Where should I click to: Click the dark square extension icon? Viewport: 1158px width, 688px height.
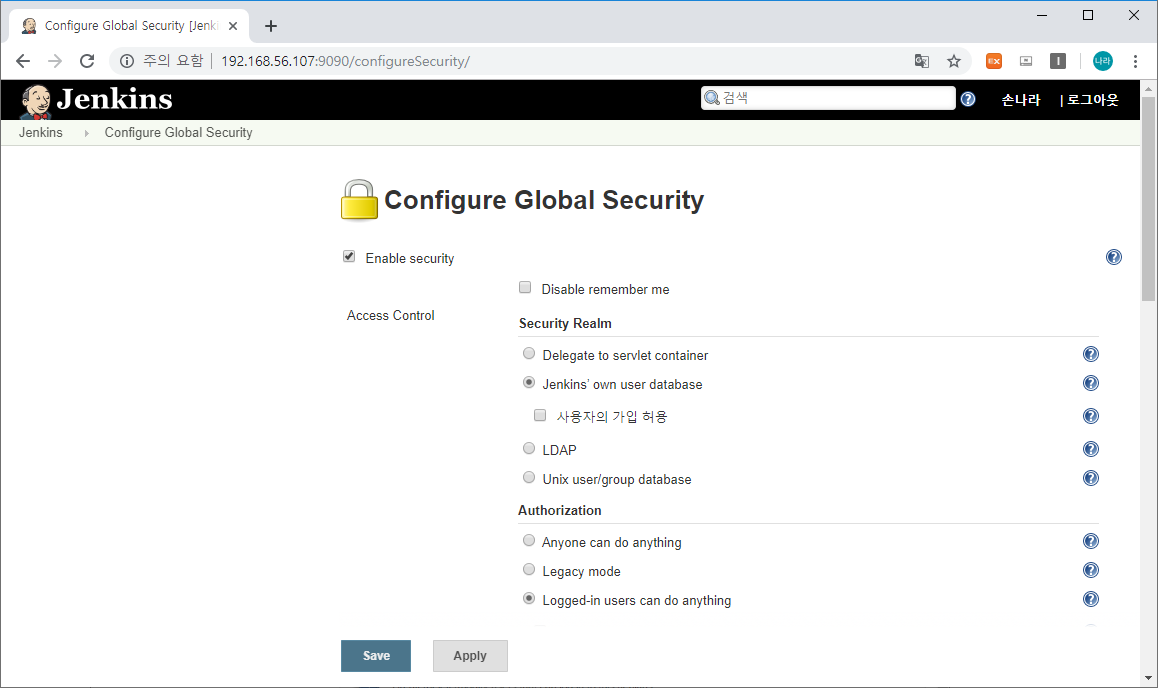point(1058,61)
